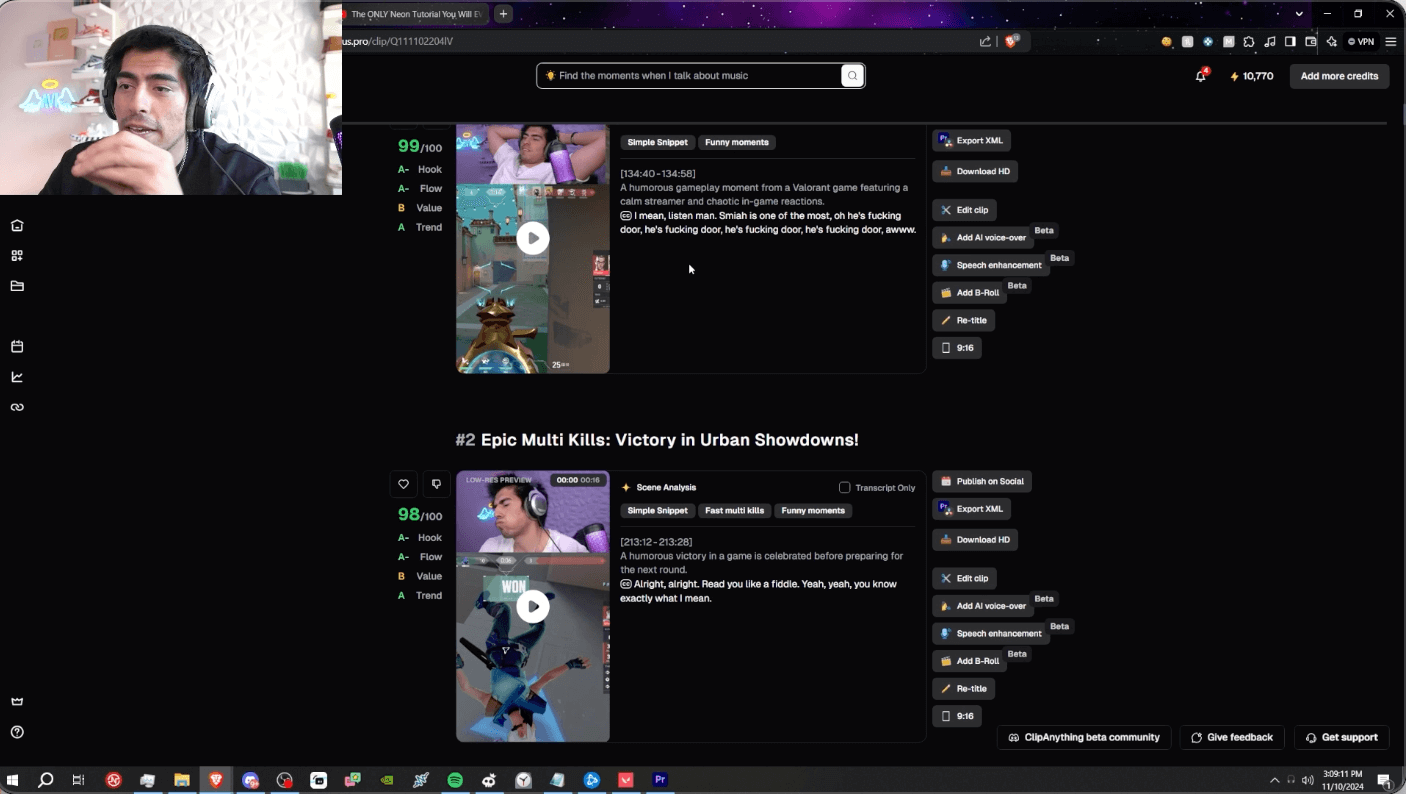
Task: Click Get support button
Action: tap(1341, 738)
